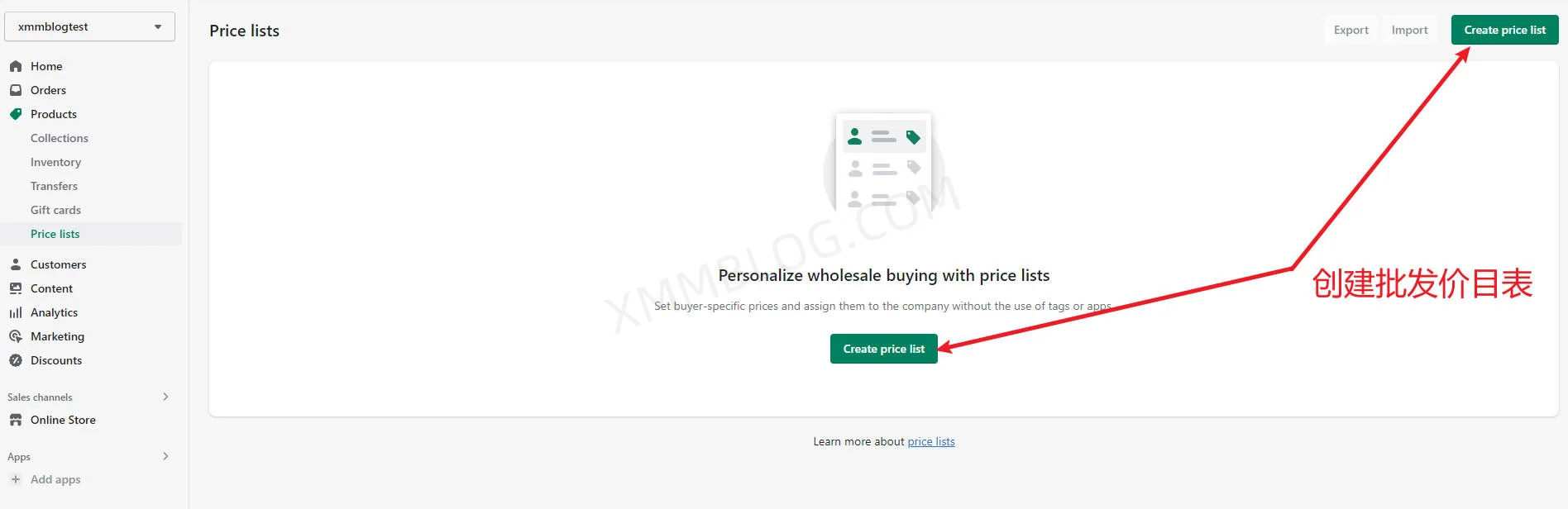The height and width of the screenshot is (509, 1568).
Task: Select the Online Store icon
Action: pos(16,420)
